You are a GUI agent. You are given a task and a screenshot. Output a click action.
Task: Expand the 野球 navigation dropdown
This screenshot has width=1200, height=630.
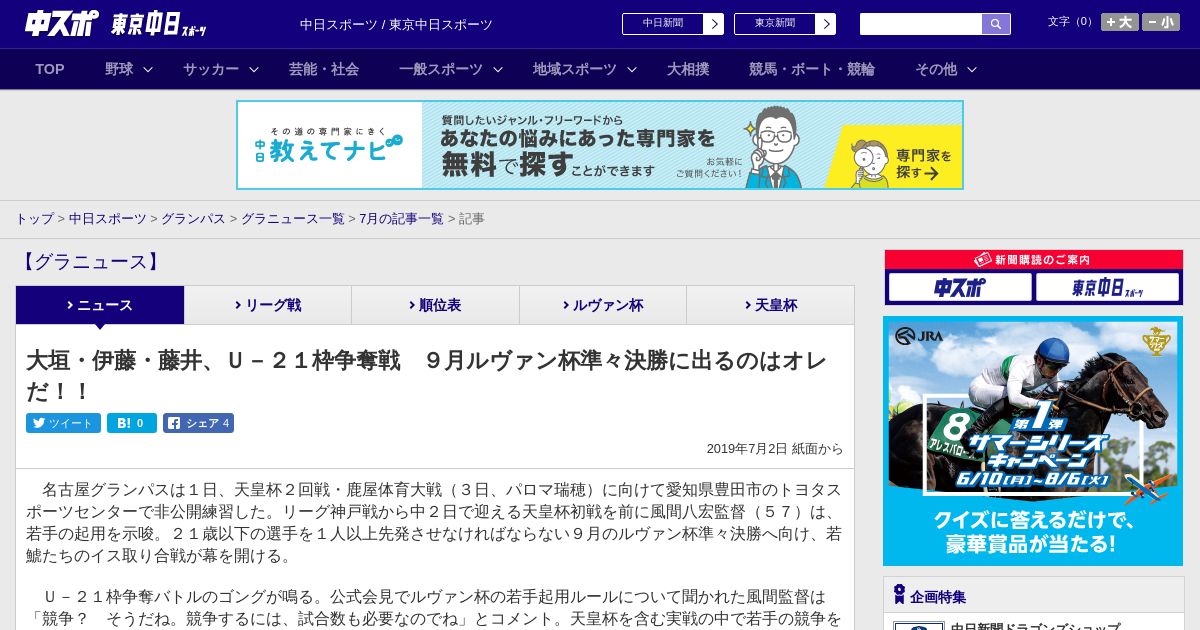tap(129, 69)
